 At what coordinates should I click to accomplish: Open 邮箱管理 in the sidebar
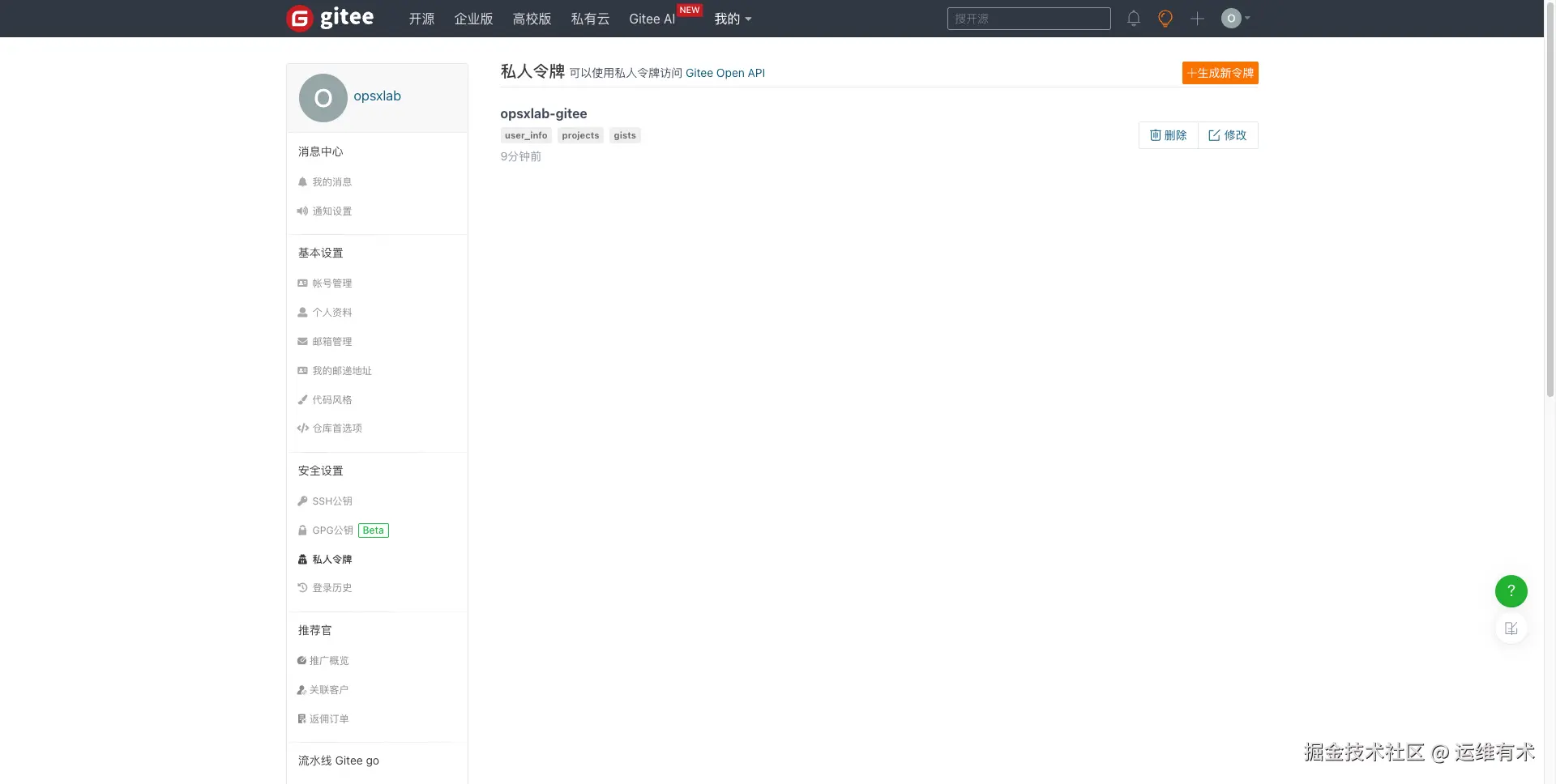click(x=332, y=342)
